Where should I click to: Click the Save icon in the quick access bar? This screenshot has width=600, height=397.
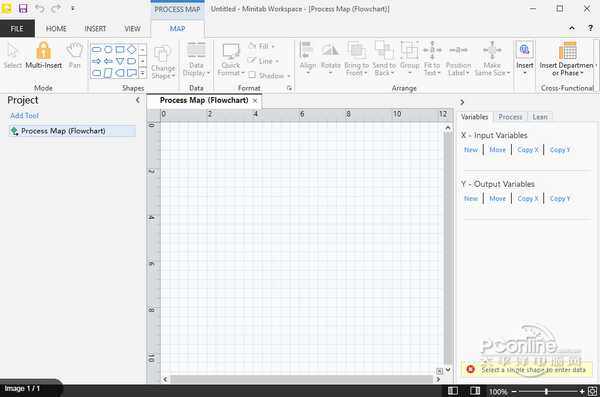click(23, 8)
